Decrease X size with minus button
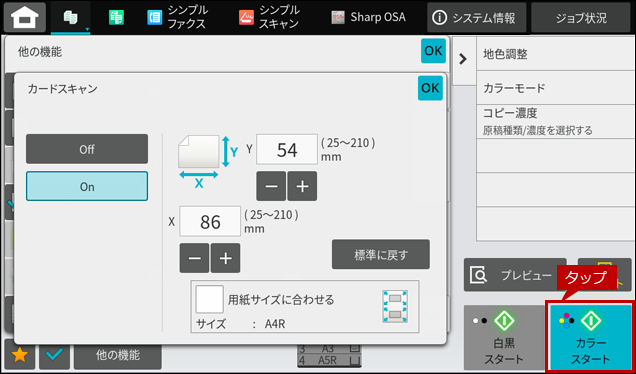 [x=194, y=258]
